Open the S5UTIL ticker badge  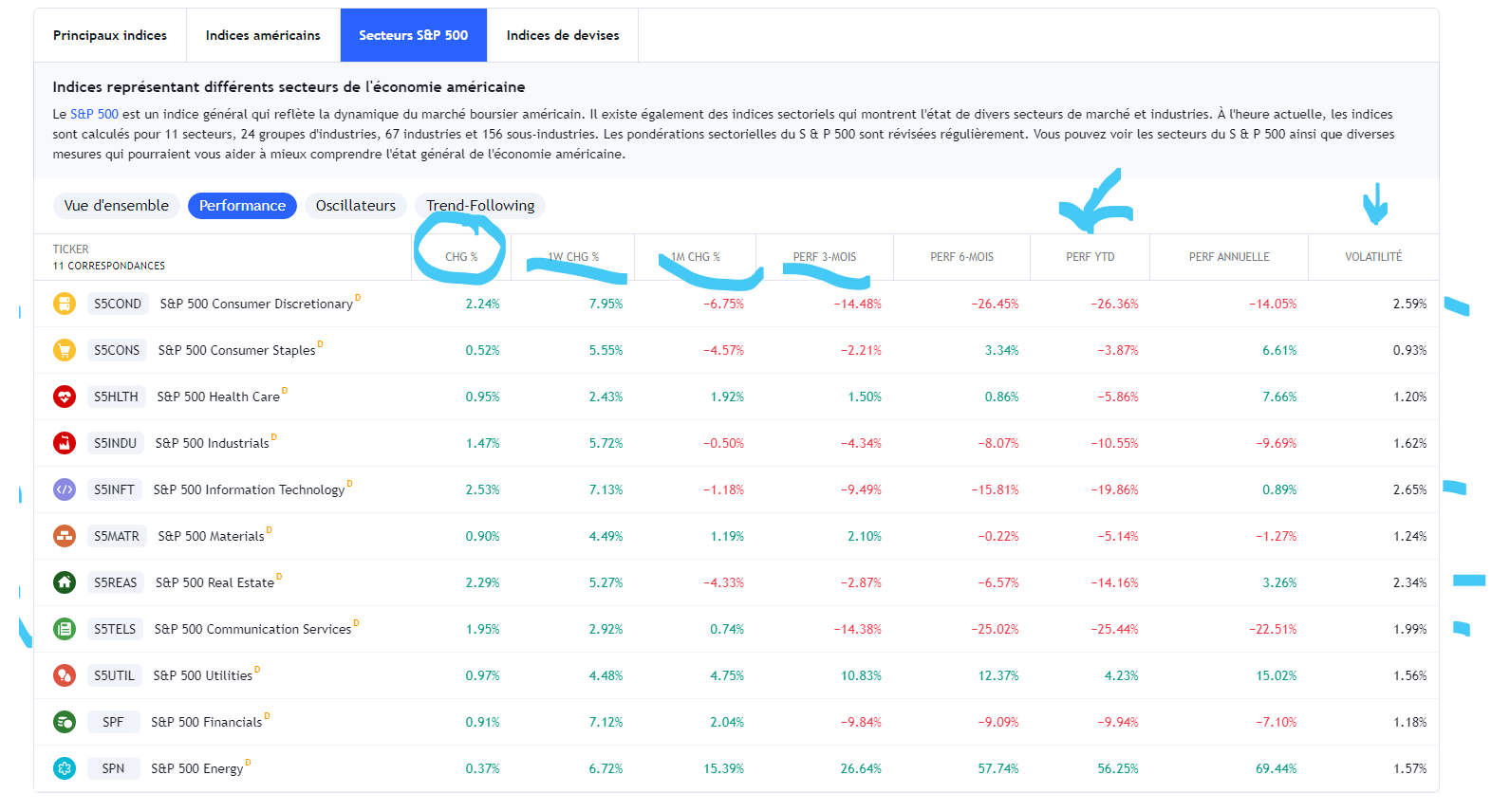tap(114, 675)
